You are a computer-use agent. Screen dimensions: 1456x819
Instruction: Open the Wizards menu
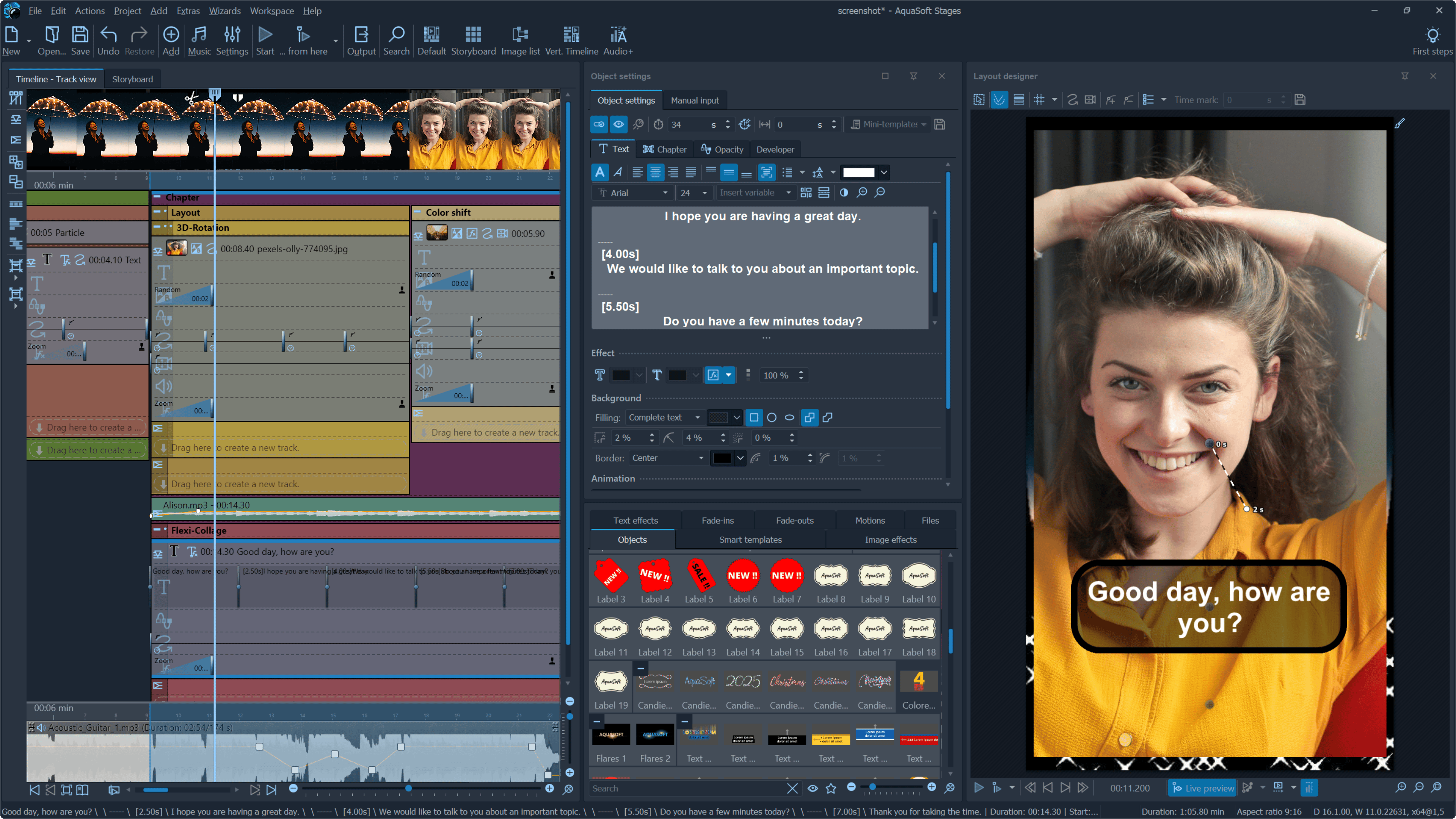(224, 11)
